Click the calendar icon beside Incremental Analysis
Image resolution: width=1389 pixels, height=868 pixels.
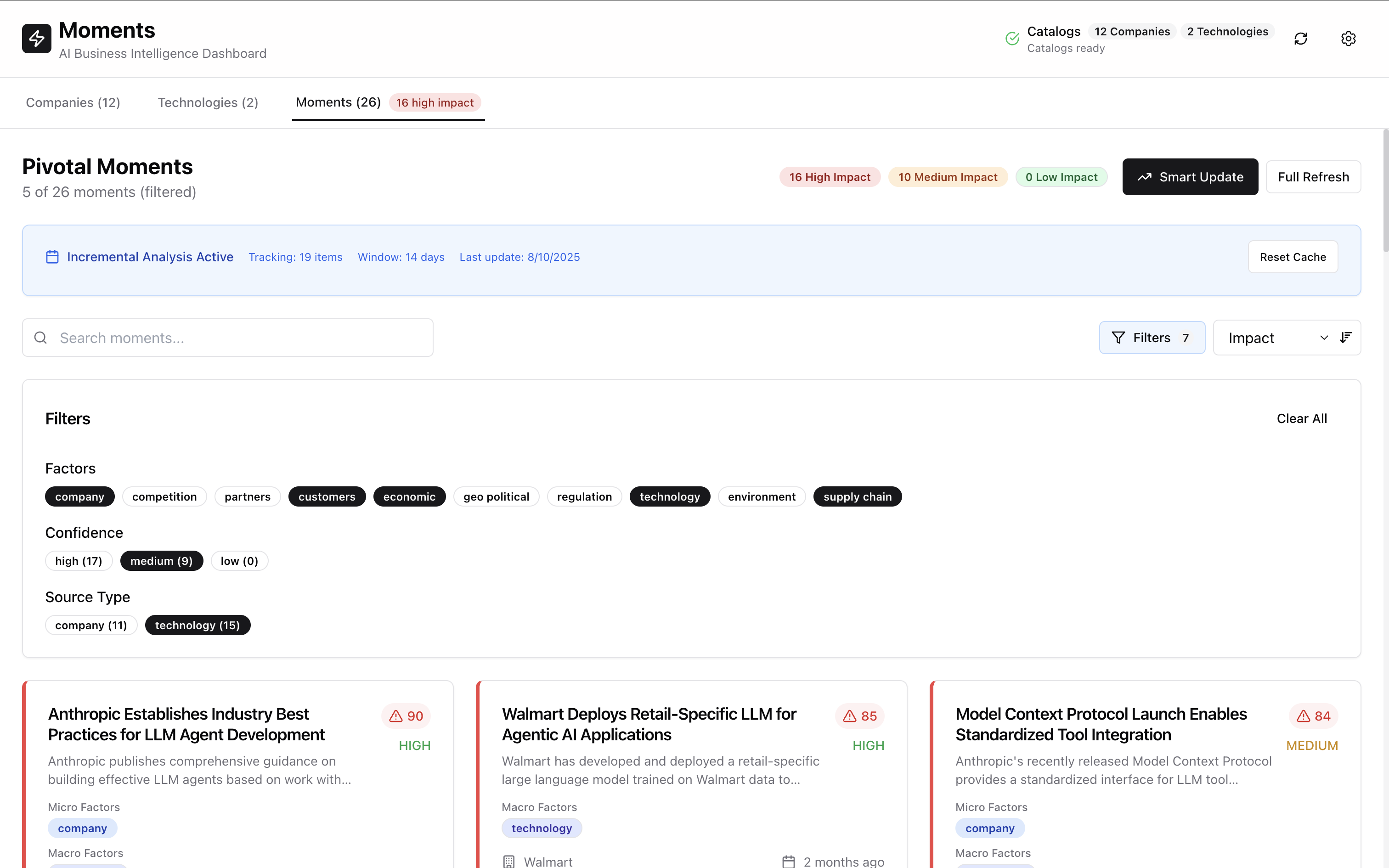coord(52,257)
